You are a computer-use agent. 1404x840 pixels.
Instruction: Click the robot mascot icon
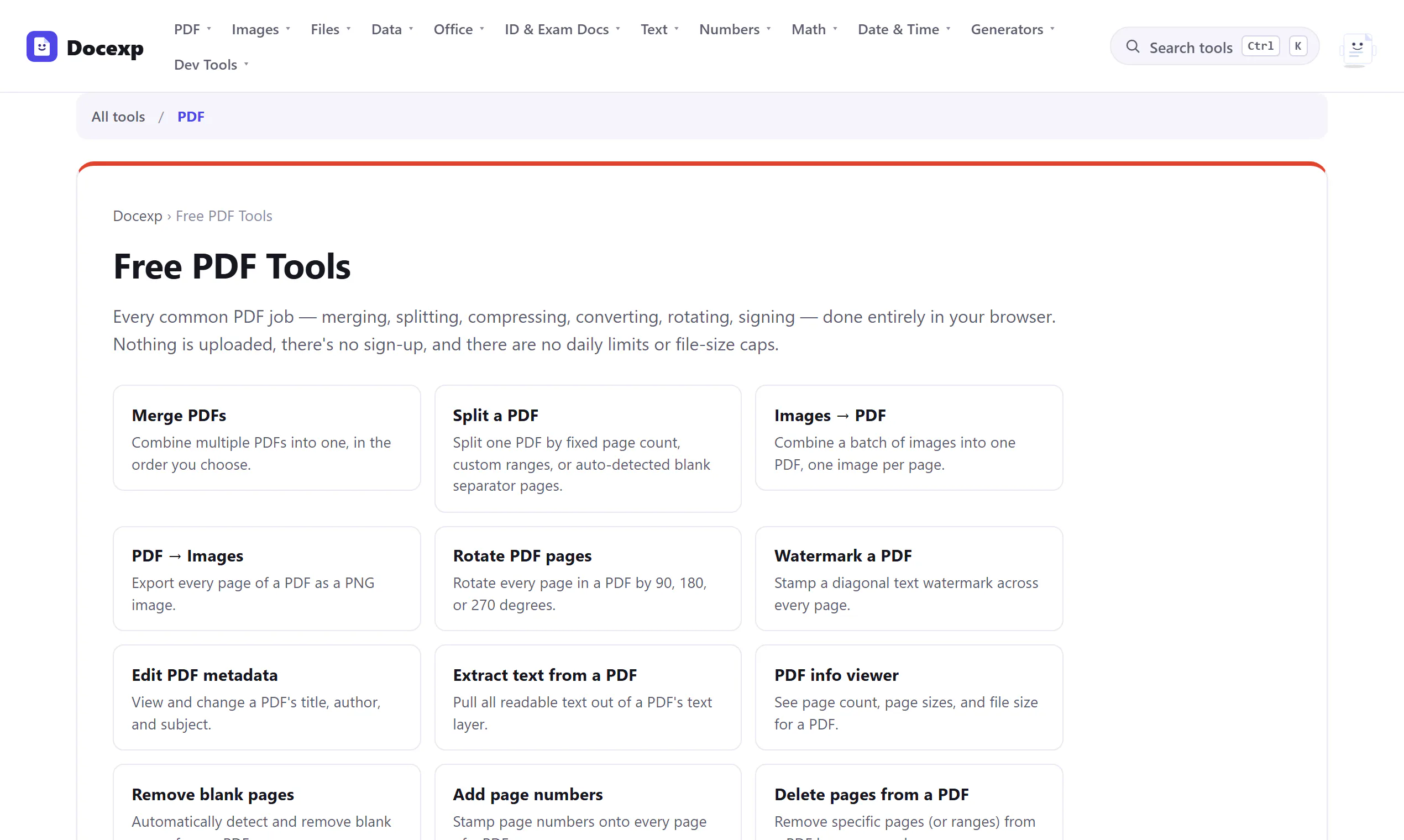[1357, 49]
